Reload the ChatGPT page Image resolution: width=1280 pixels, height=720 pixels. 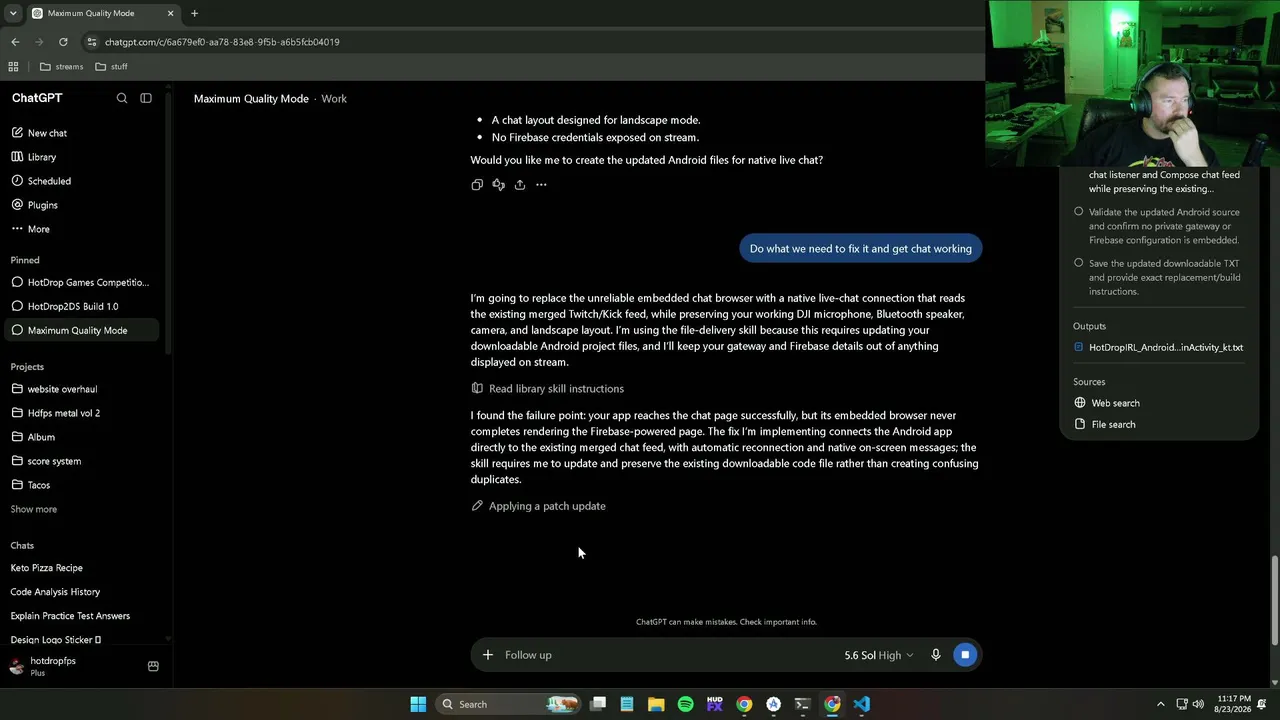pyautogui.click(x=63, y=42)
